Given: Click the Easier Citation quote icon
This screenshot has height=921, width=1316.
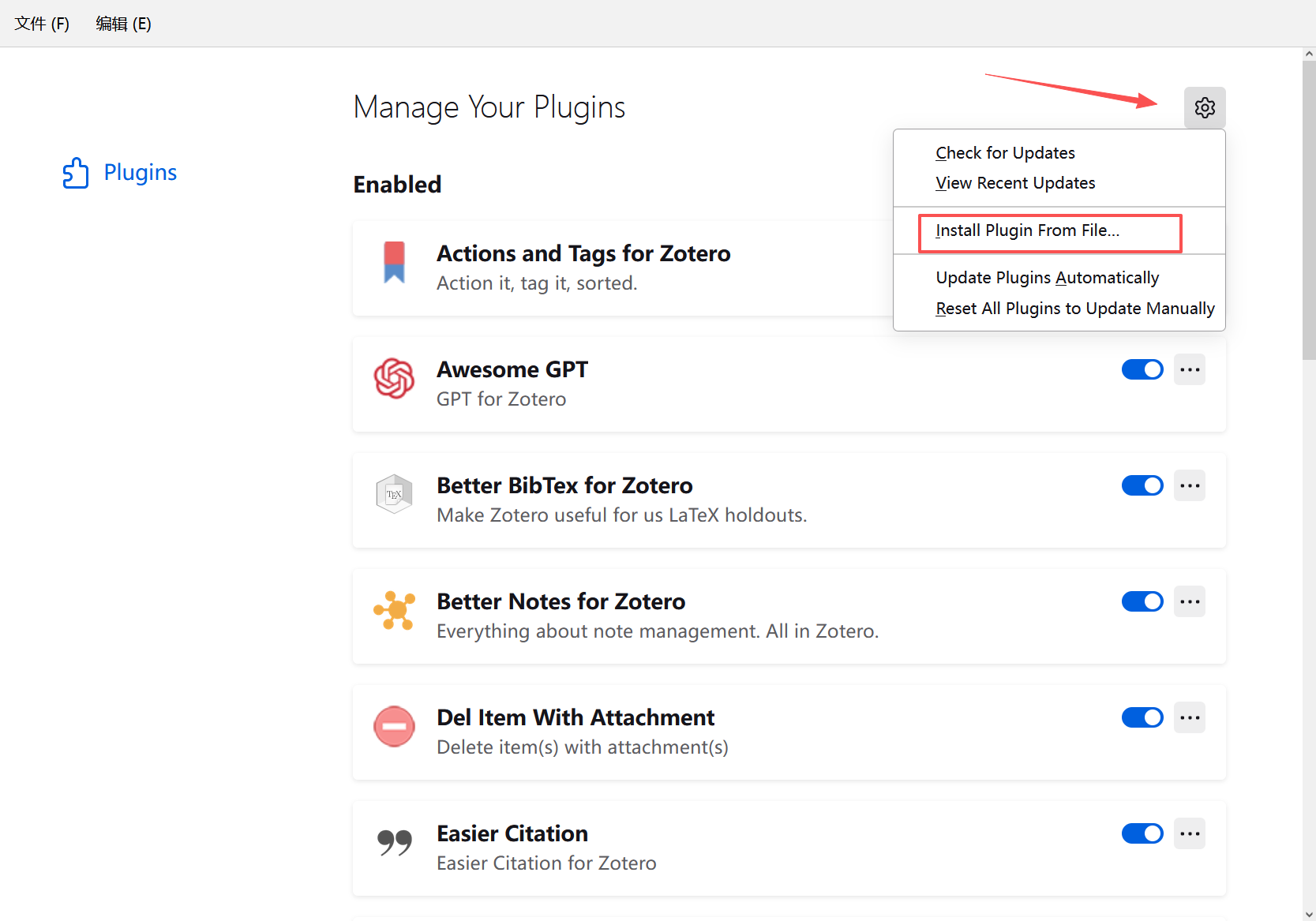Looking at the screenshot, I should click(x=394, y=842).
